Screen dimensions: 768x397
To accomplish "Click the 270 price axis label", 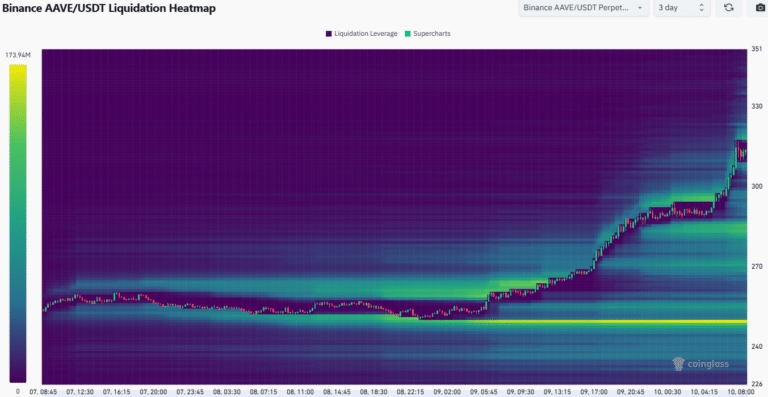I will (x=756, y=266).
